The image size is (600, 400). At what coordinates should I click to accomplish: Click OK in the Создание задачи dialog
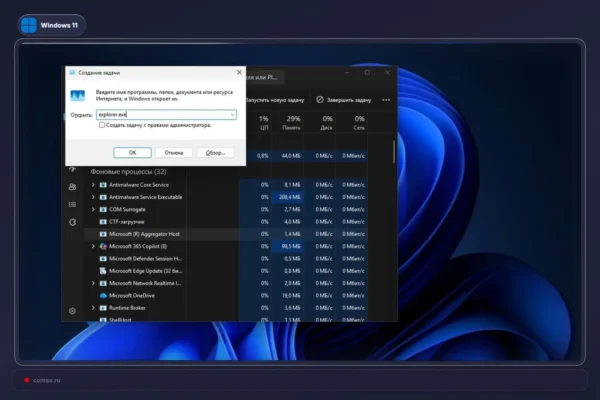pyautogui.click(x=132, y=153)
